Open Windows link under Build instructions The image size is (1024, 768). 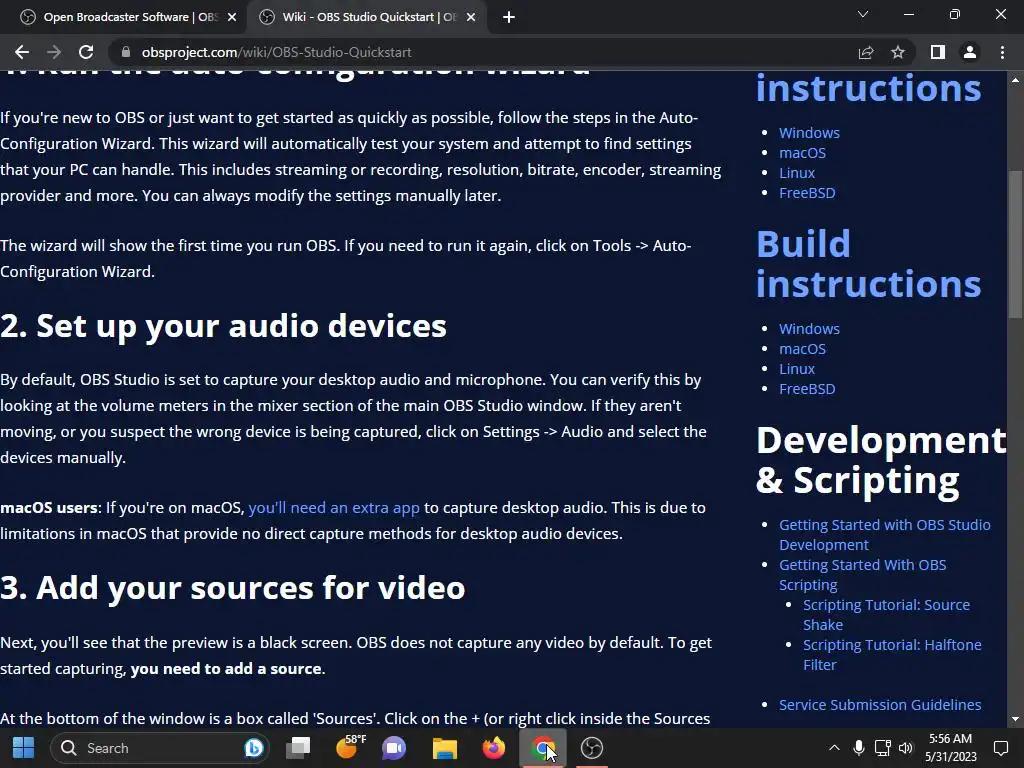point(809,328)
